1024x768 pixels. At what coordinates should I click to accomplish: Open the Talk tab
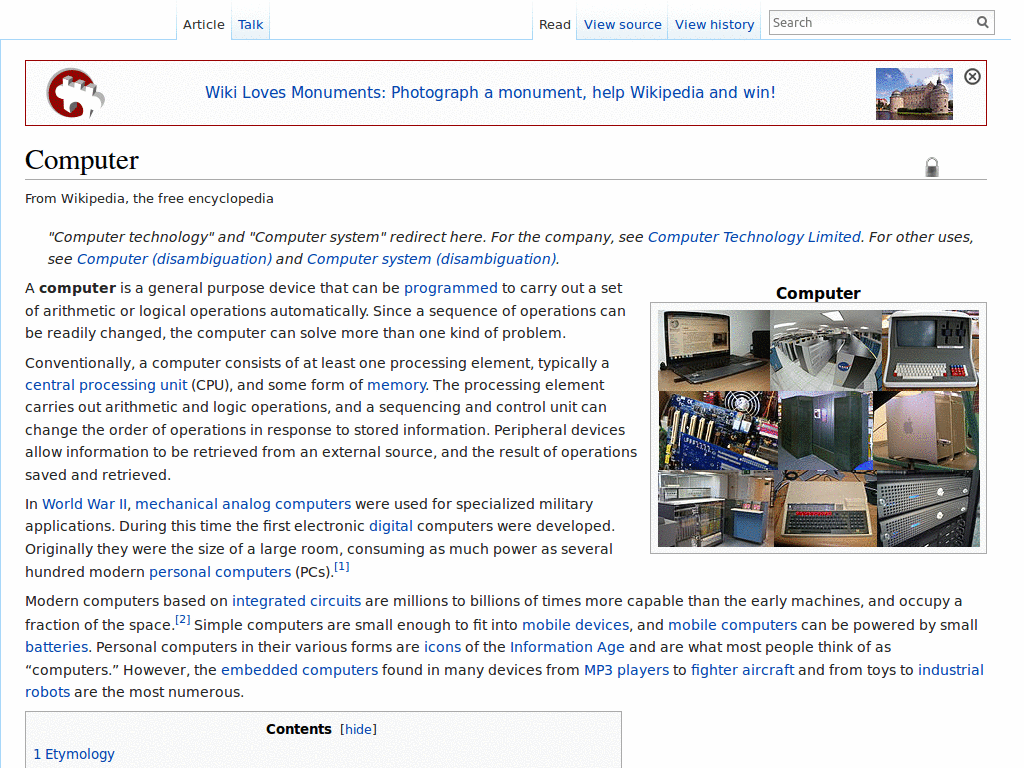click(x=250, y=25)
